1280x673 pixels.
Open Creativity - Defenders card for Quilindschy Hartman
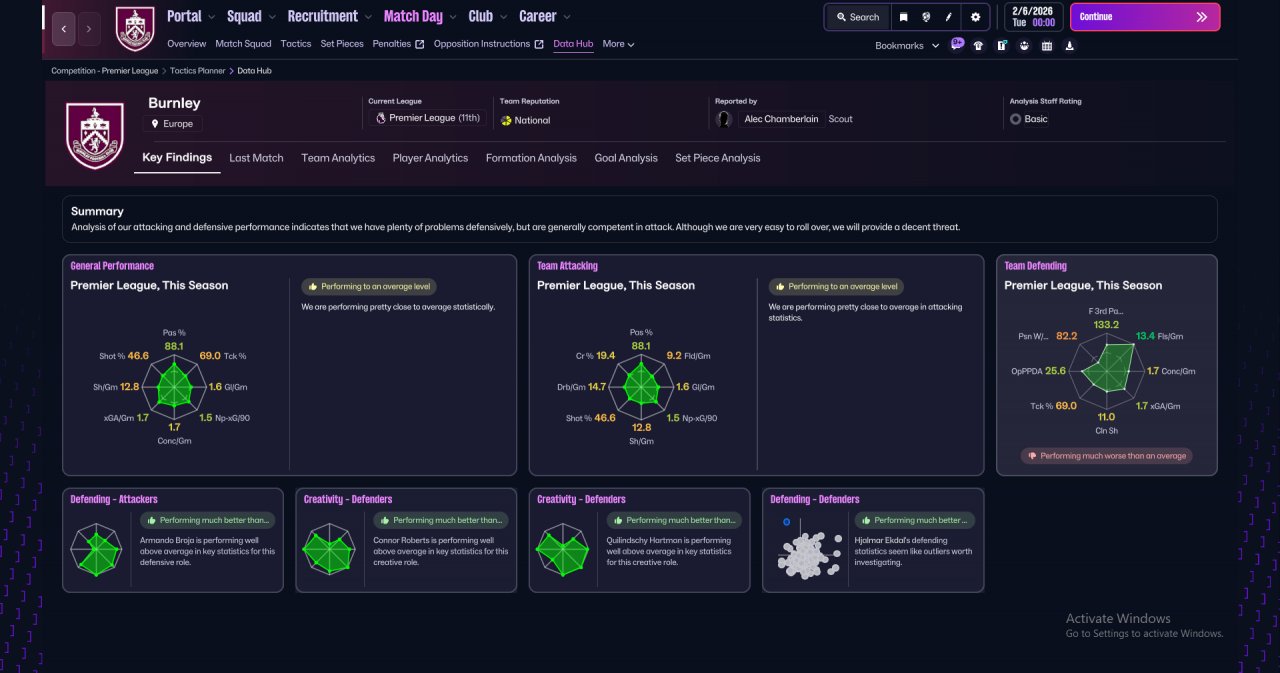pos(639,540)
